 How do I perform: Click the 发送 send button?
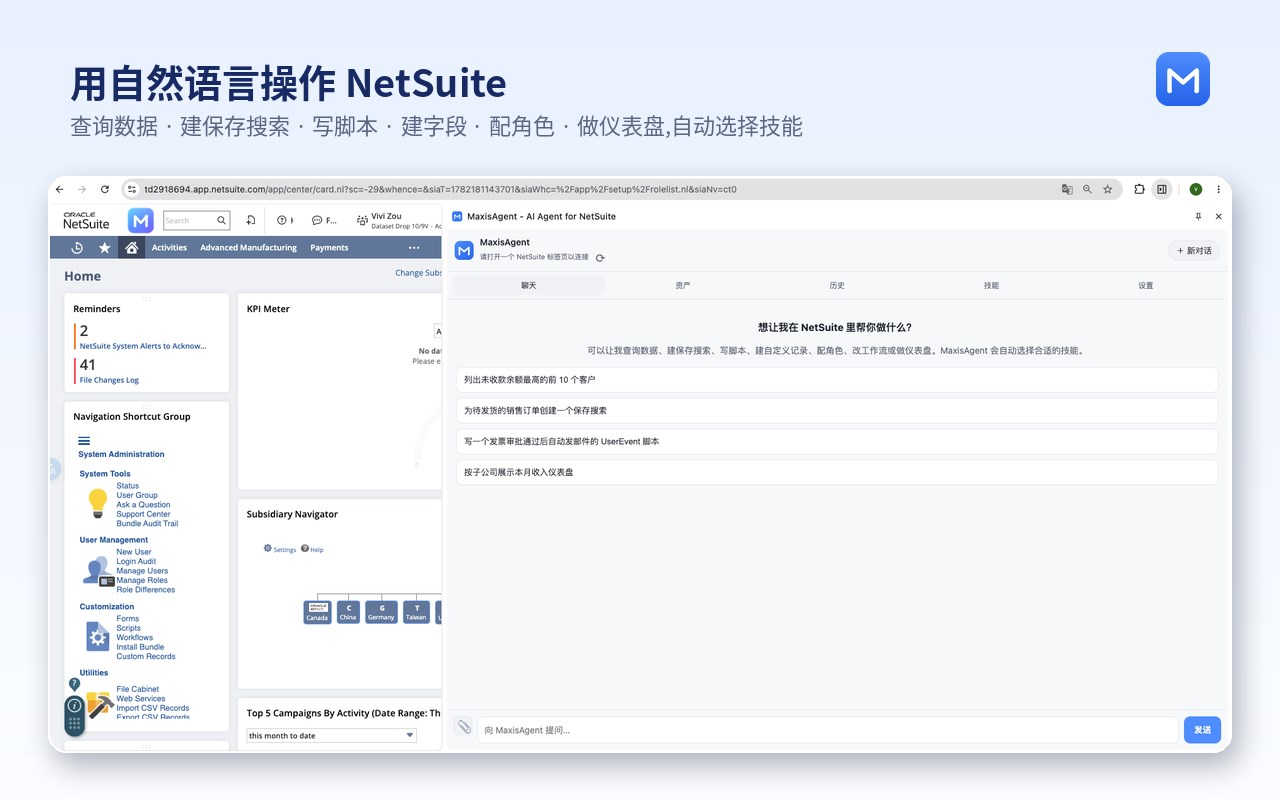[1202, 730]
